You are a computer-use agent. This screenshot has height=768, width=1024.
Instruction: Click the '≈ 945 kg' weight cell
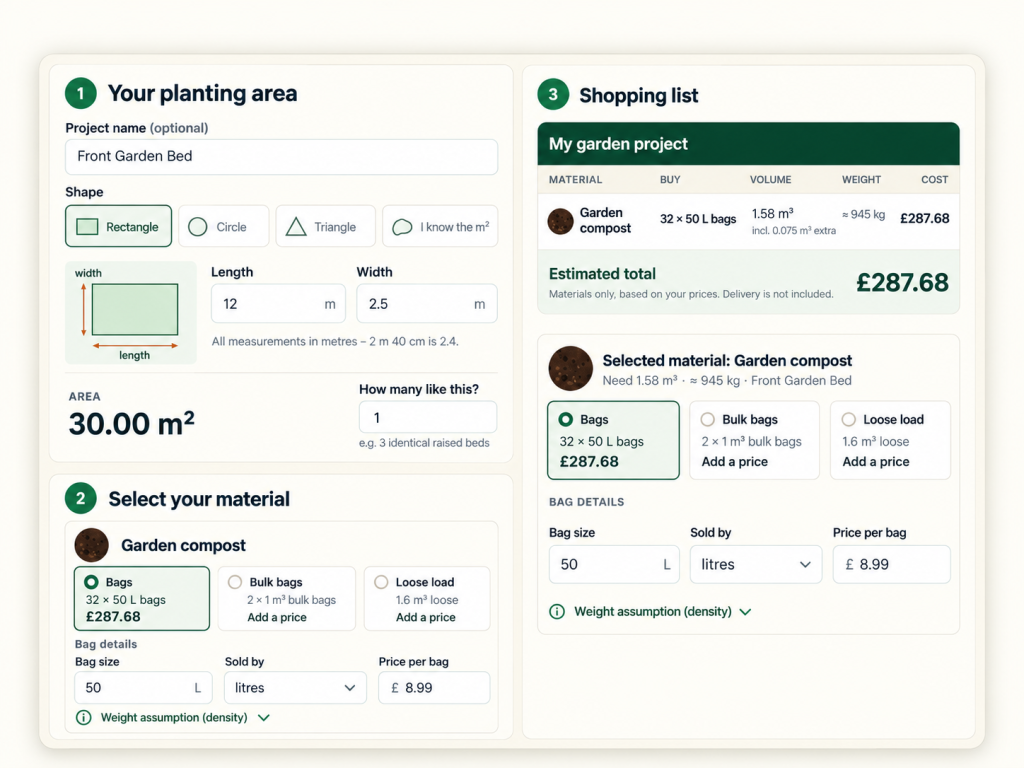pyautogui.click(x=863, y=214)
